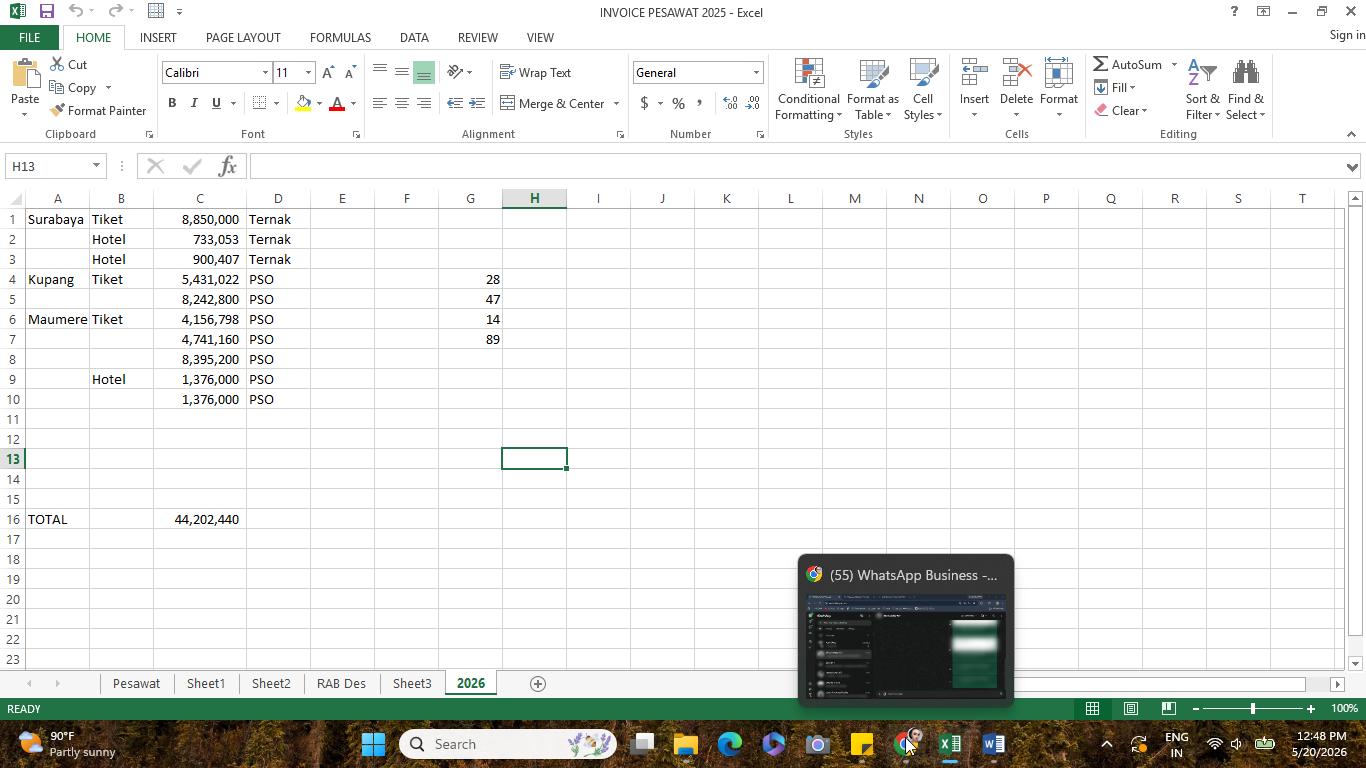The width and height of the screenshot is (1366, 768).
Task: Decrease font size with the small A icon
Action: (350, 72)
